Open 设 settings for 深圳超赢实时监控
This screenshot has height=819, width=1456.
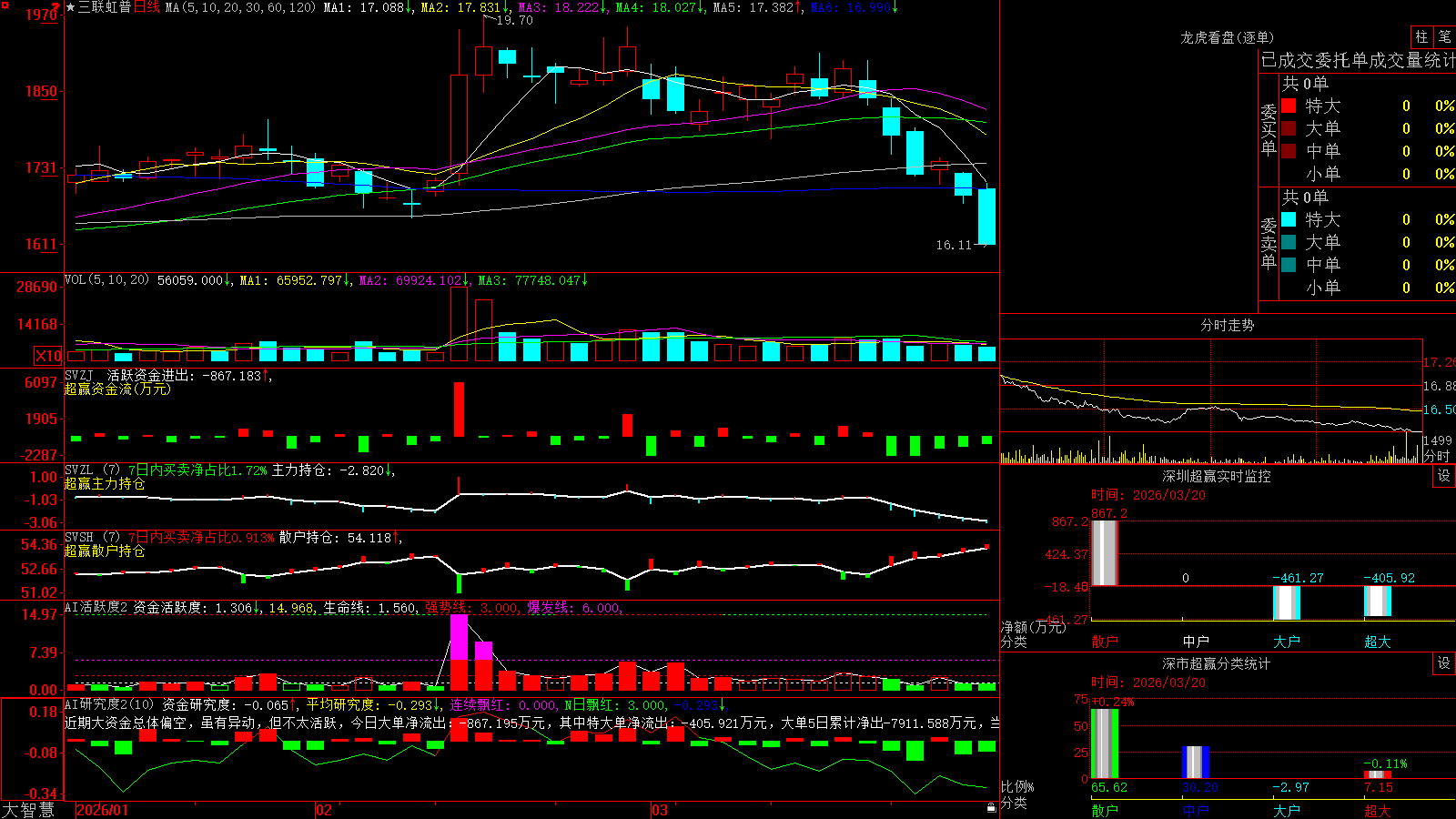coord(1443,476)
